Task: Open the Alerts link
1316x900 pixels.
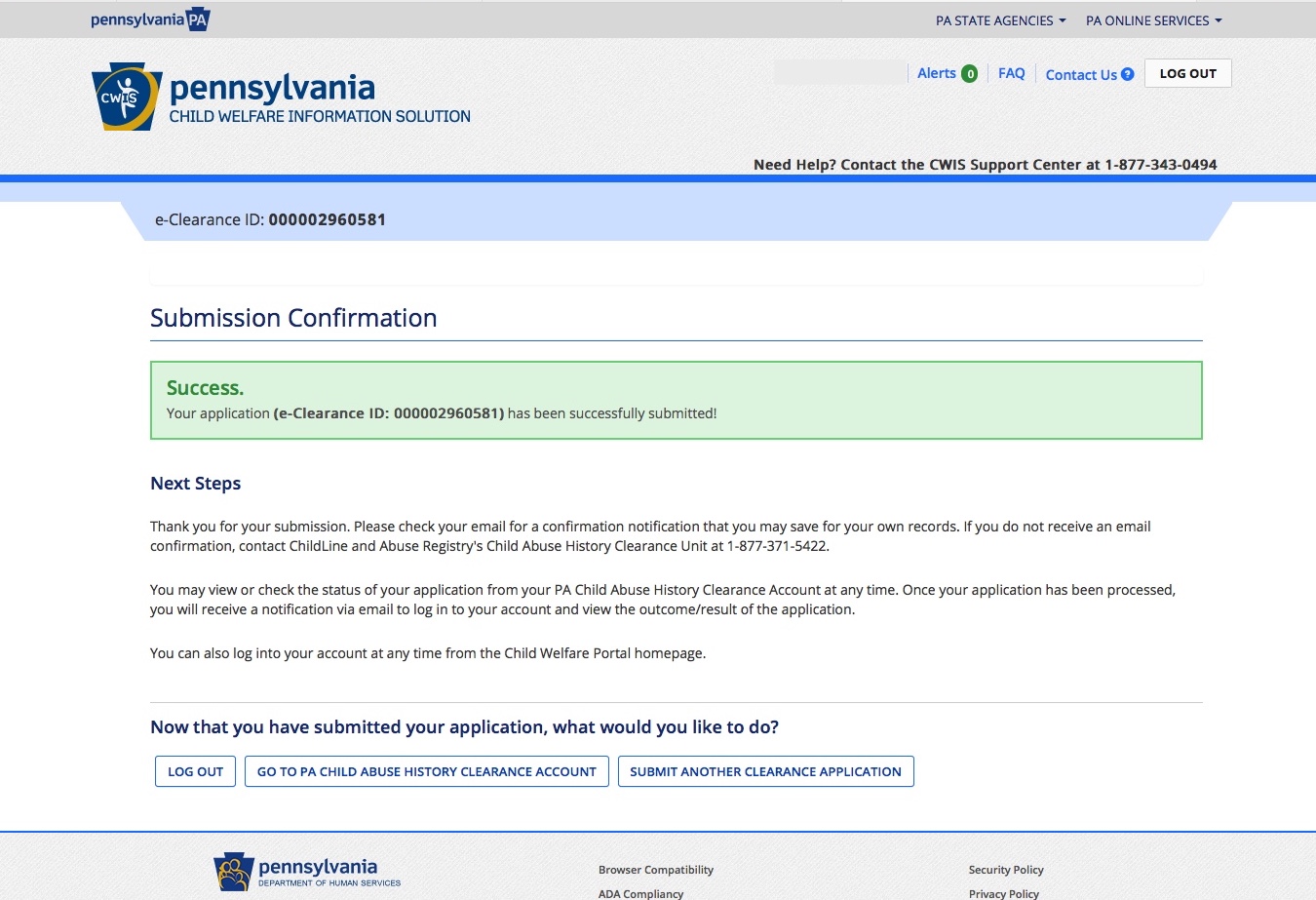Action: click(x=936, y=73)
